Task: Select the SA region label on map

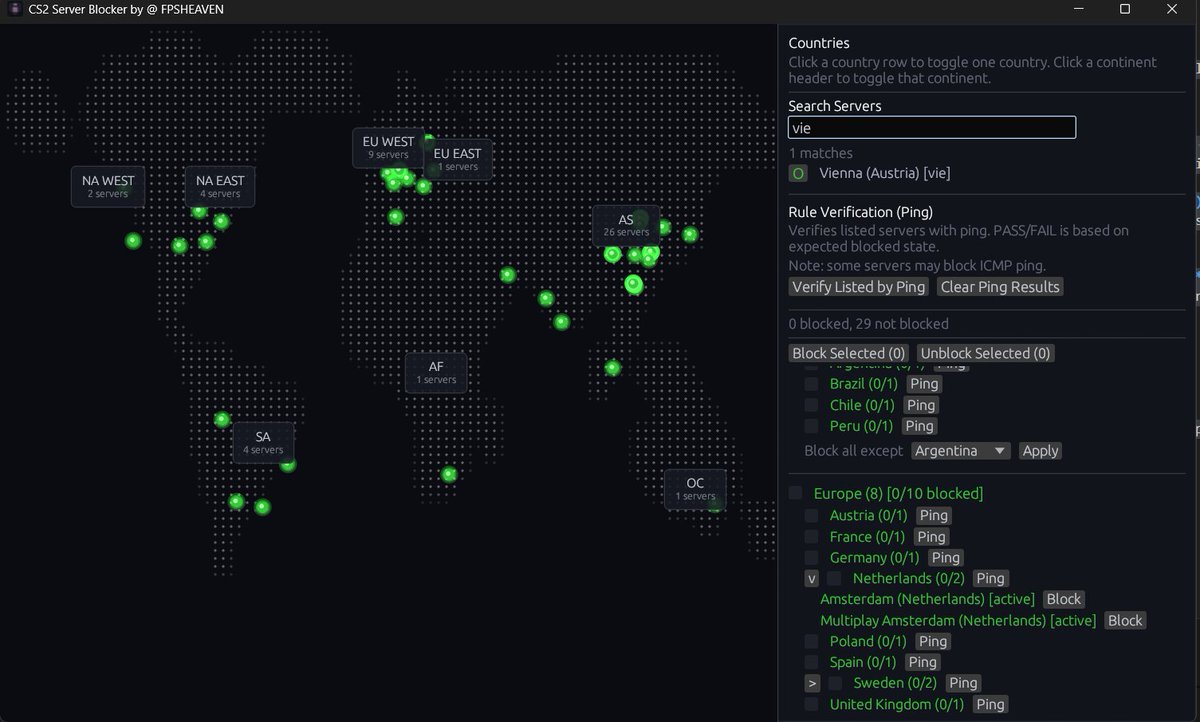Action: click(x=263, y=442)
